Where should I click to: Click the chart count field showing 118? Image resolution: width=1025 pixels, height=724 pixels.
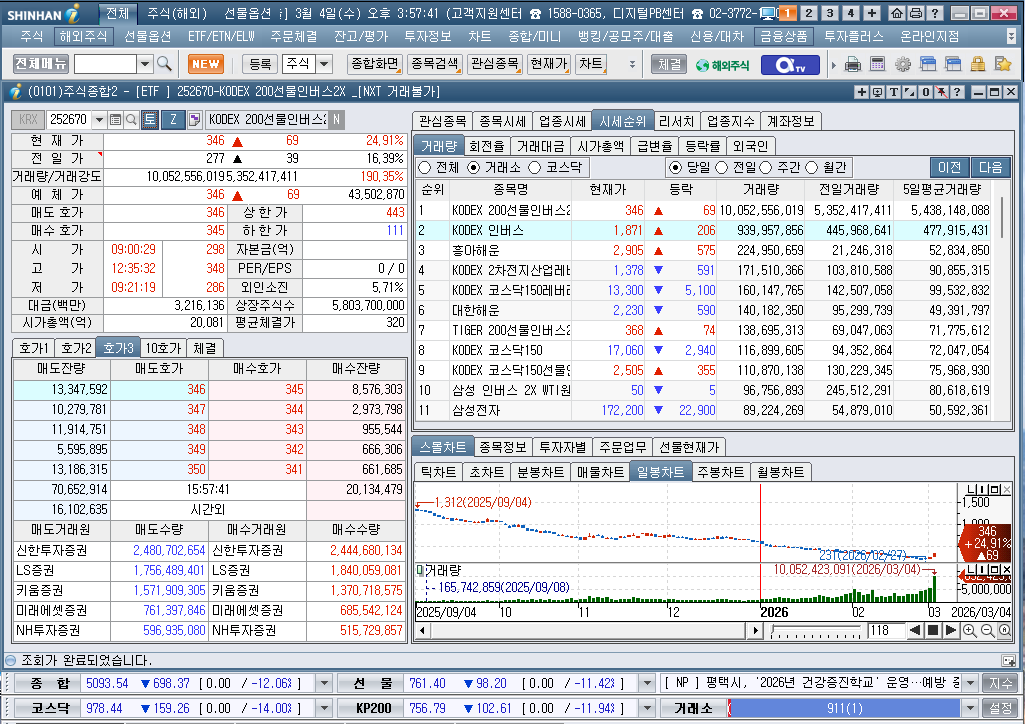885,631
